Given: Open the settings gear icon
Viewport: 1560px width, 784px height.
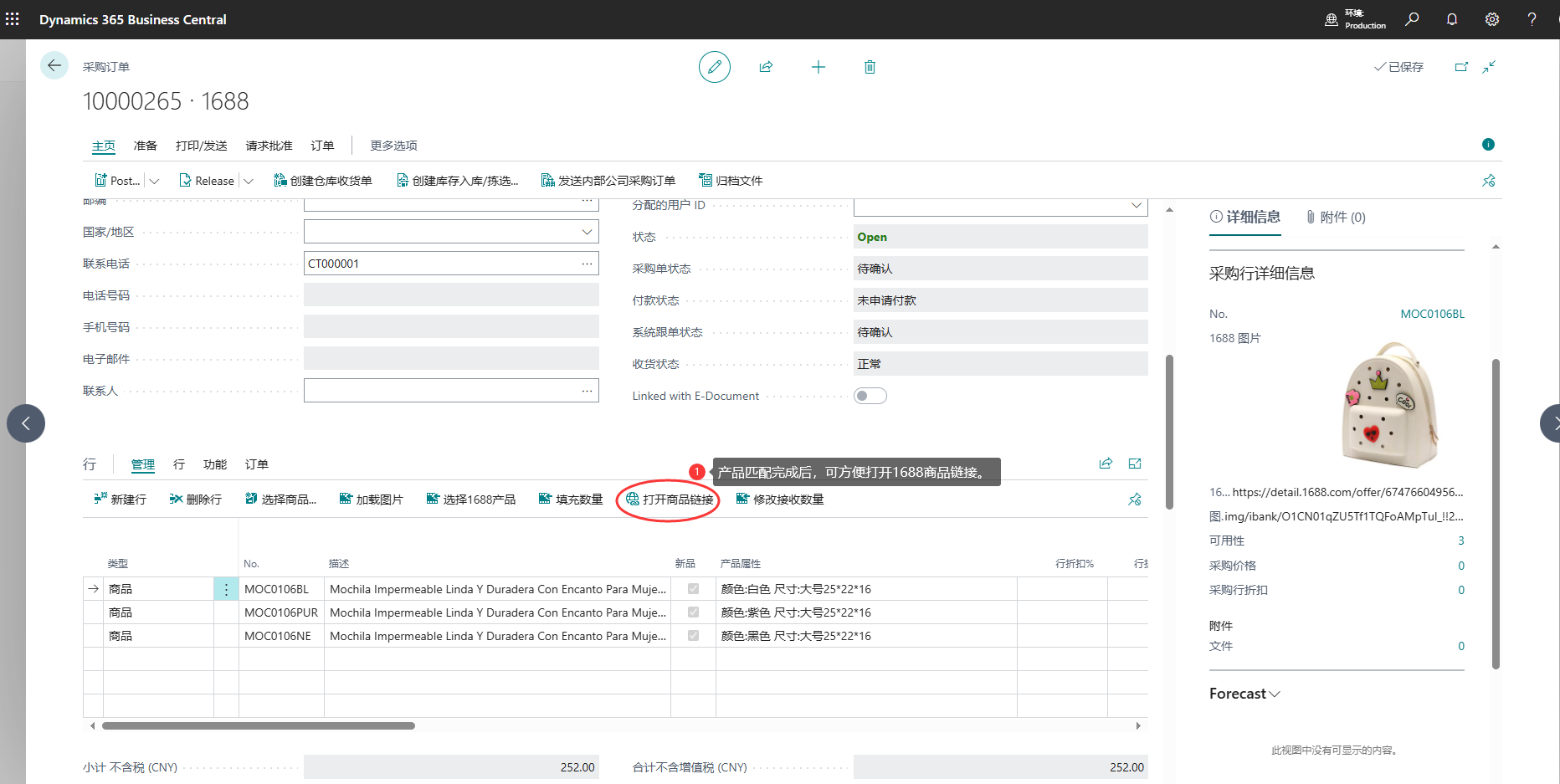Looking at the screenshot, I should coord(1492,19).
